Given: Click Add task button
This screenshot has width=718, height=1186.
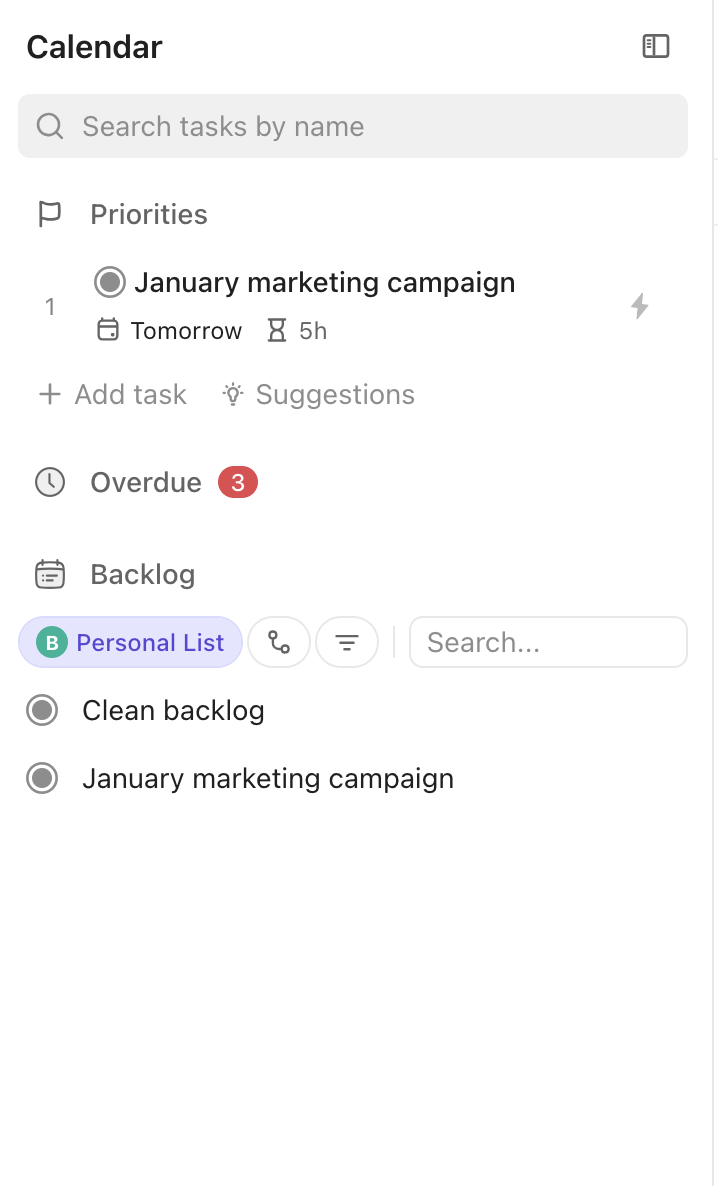Looking at the screenshot, I should (112, 395).
